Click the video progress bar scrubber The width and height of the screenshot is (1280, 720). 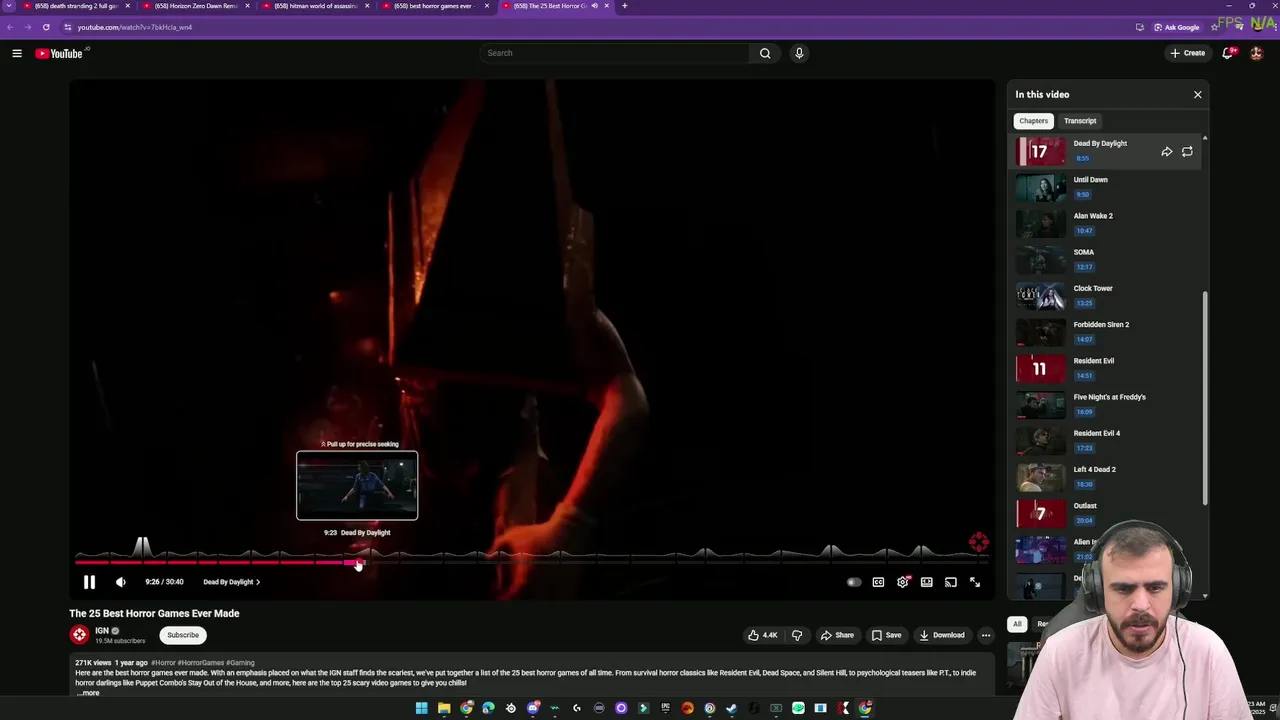coord(357,563)
